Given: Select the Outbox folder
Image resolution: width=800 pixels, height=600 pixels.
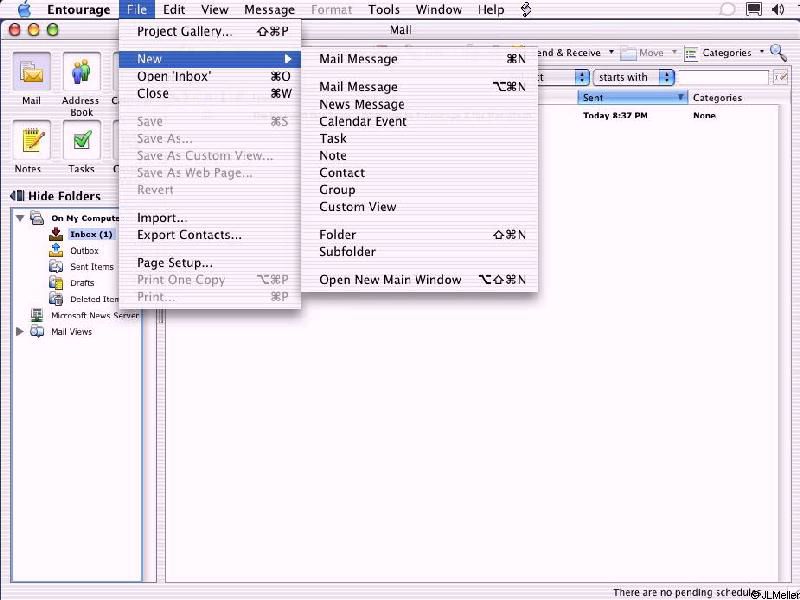Looking at the screenshot, I should click(x=84, y=251).
